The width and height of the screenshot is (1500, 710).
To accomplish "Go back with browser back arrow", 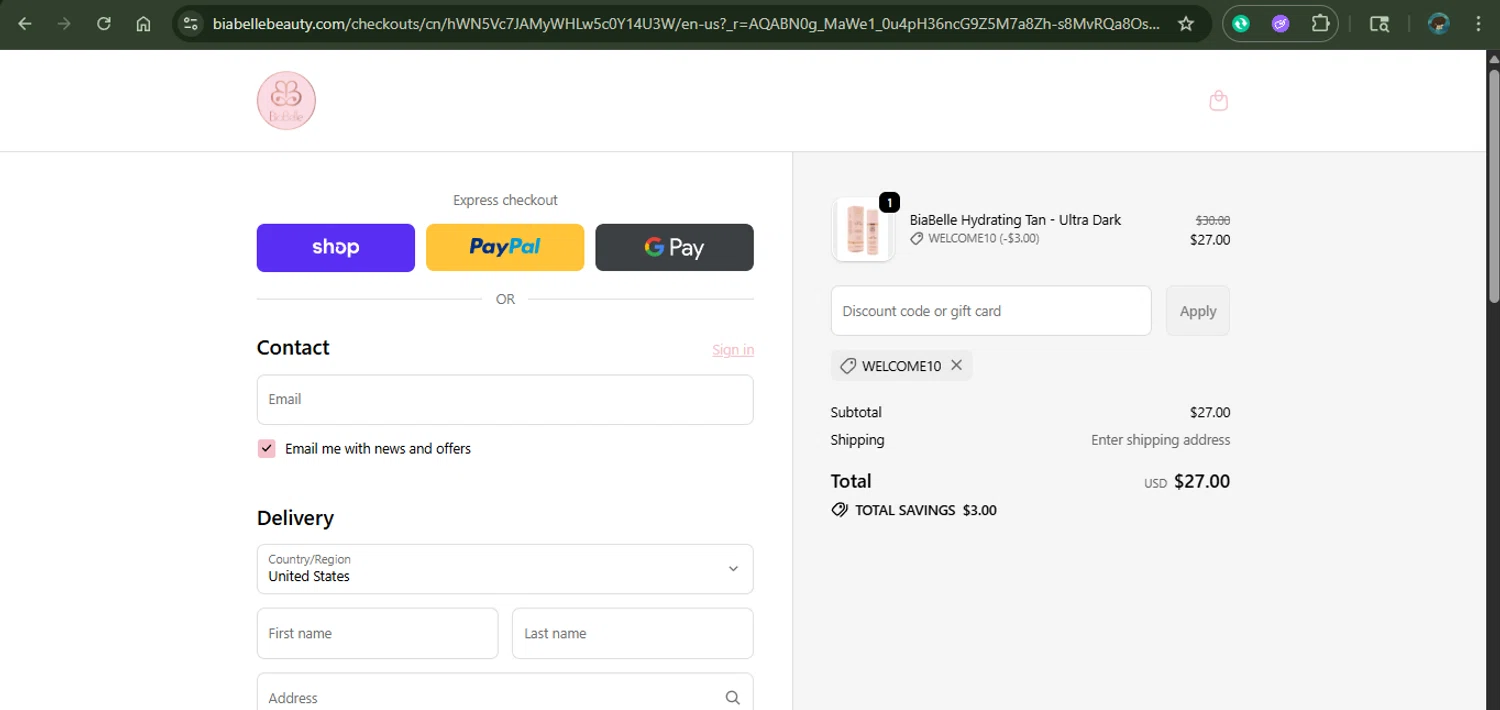I will tap(25, 24).
